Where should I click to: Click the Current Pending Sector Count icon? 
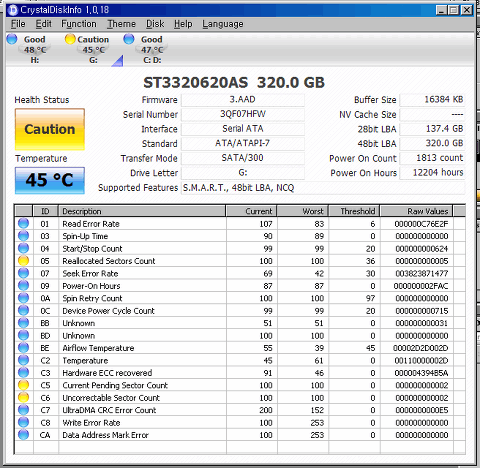(x=23, y=385)
